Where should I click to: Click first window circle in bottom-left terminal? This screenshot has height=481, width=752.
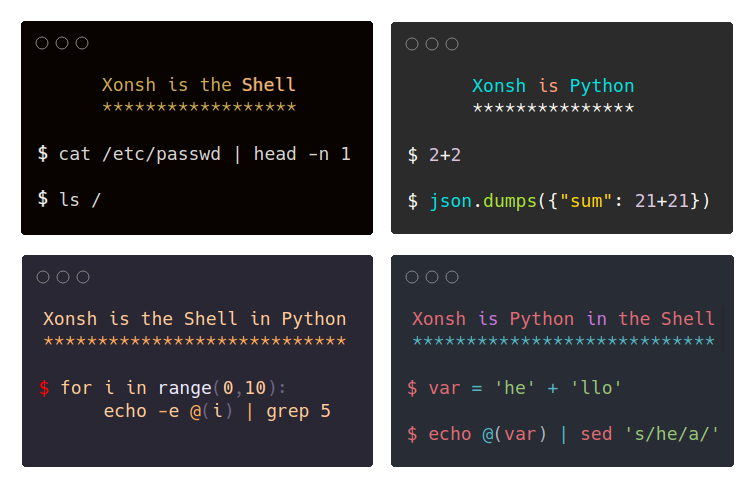pyautogui.click(x=43, y=277)
